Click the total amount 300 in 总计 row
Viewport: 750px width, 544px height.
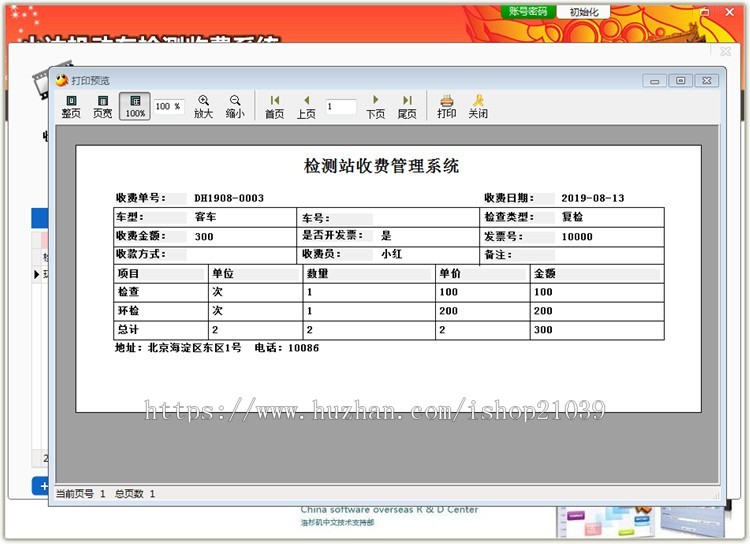543,330
